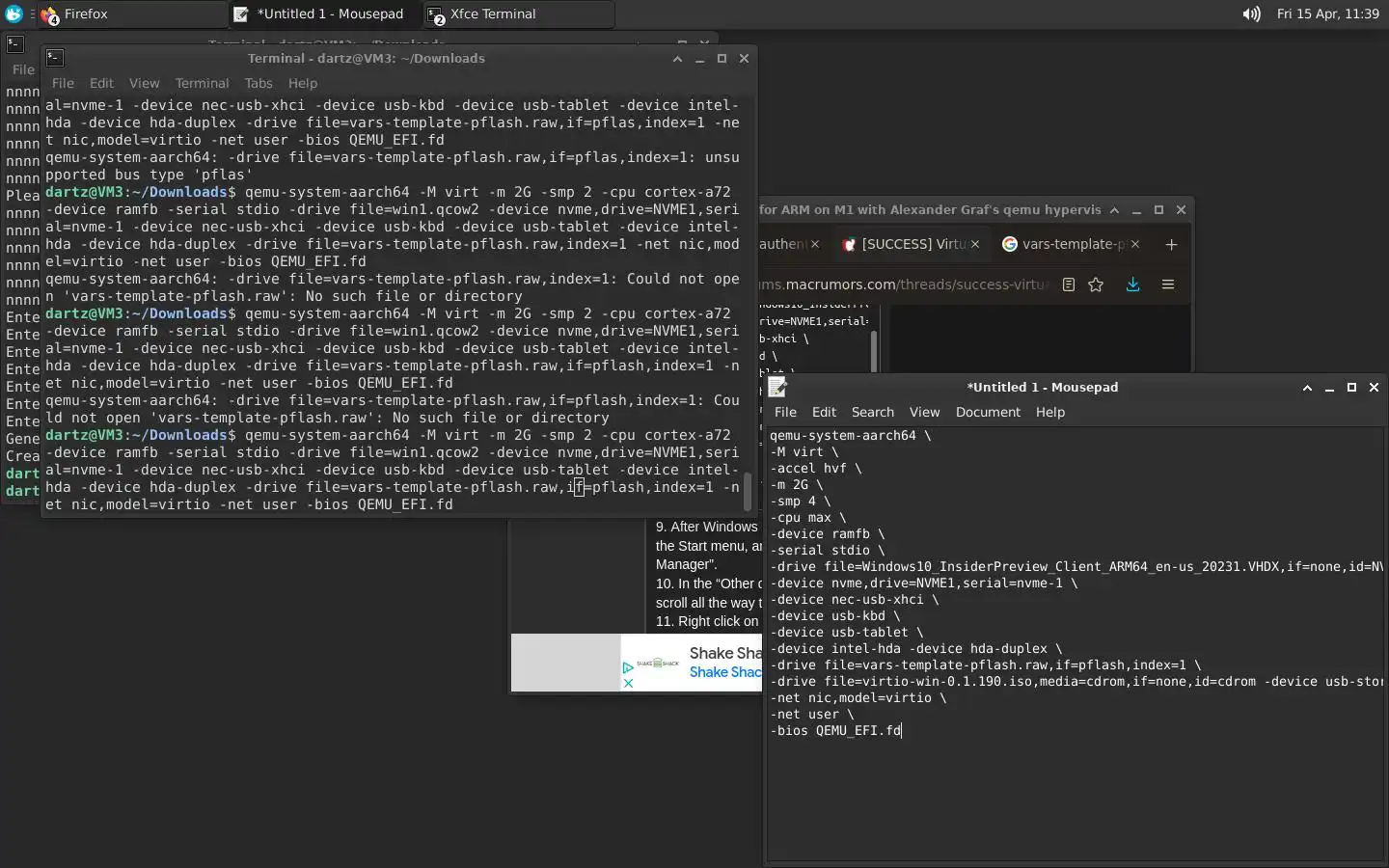Click '-bios QEMU_EFI.fd' line in Mousepad
This screenshot has width=1389, height=868.
pos(835,730)
